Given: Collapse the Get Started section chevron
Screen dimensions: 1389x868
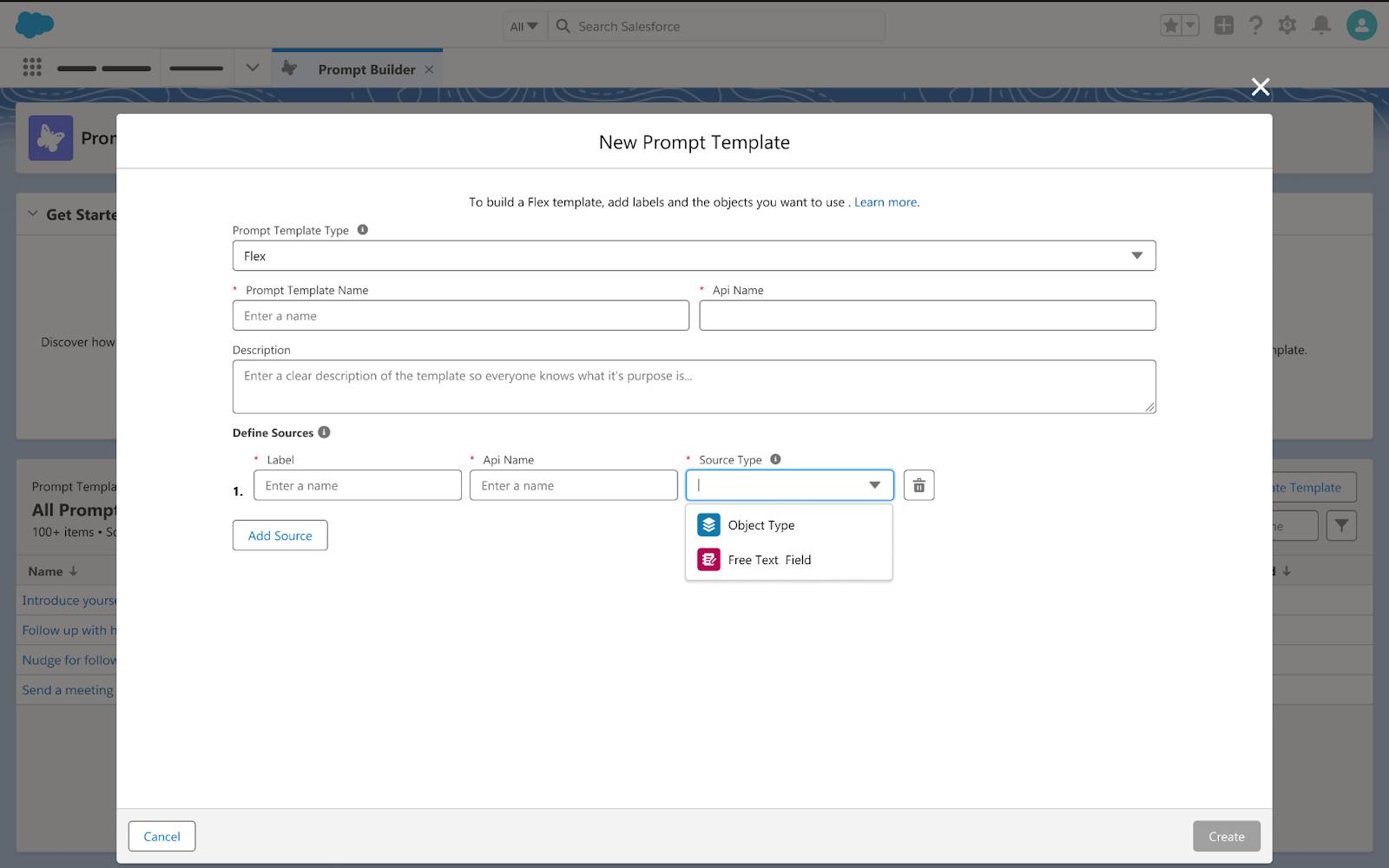Looking at the screenshot, I should (33, 214).
